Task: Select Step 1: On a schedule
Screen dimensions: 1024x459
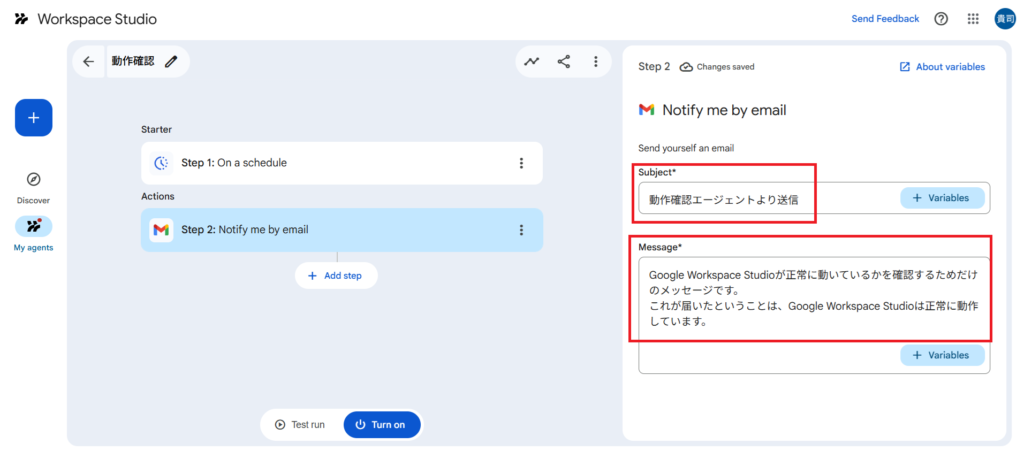Action: [x=330, y=163]
